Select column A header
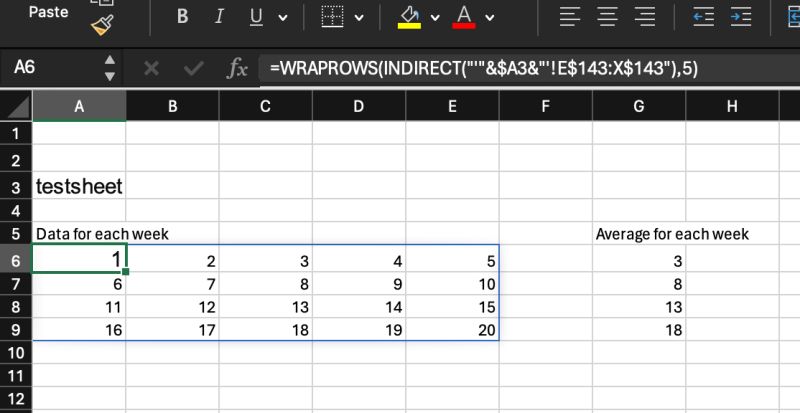The height and width of the screenshot is (413, 800). [79, 106]
